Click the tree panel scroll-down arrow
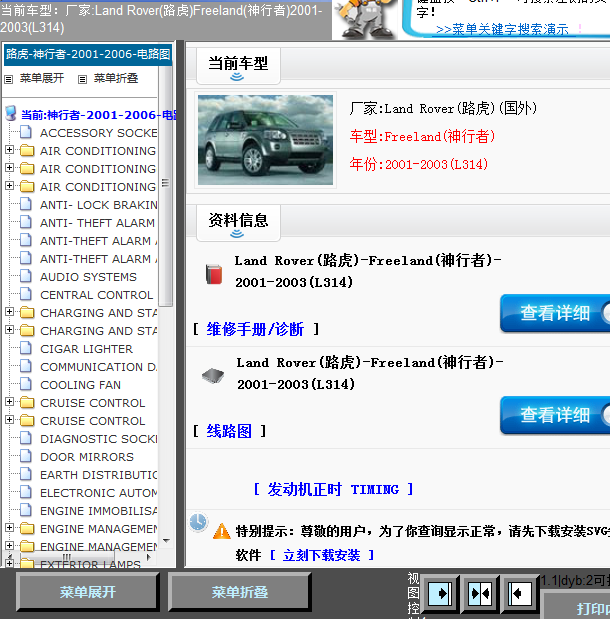Screen dimensions: 610x619 (x=166, y=540)
